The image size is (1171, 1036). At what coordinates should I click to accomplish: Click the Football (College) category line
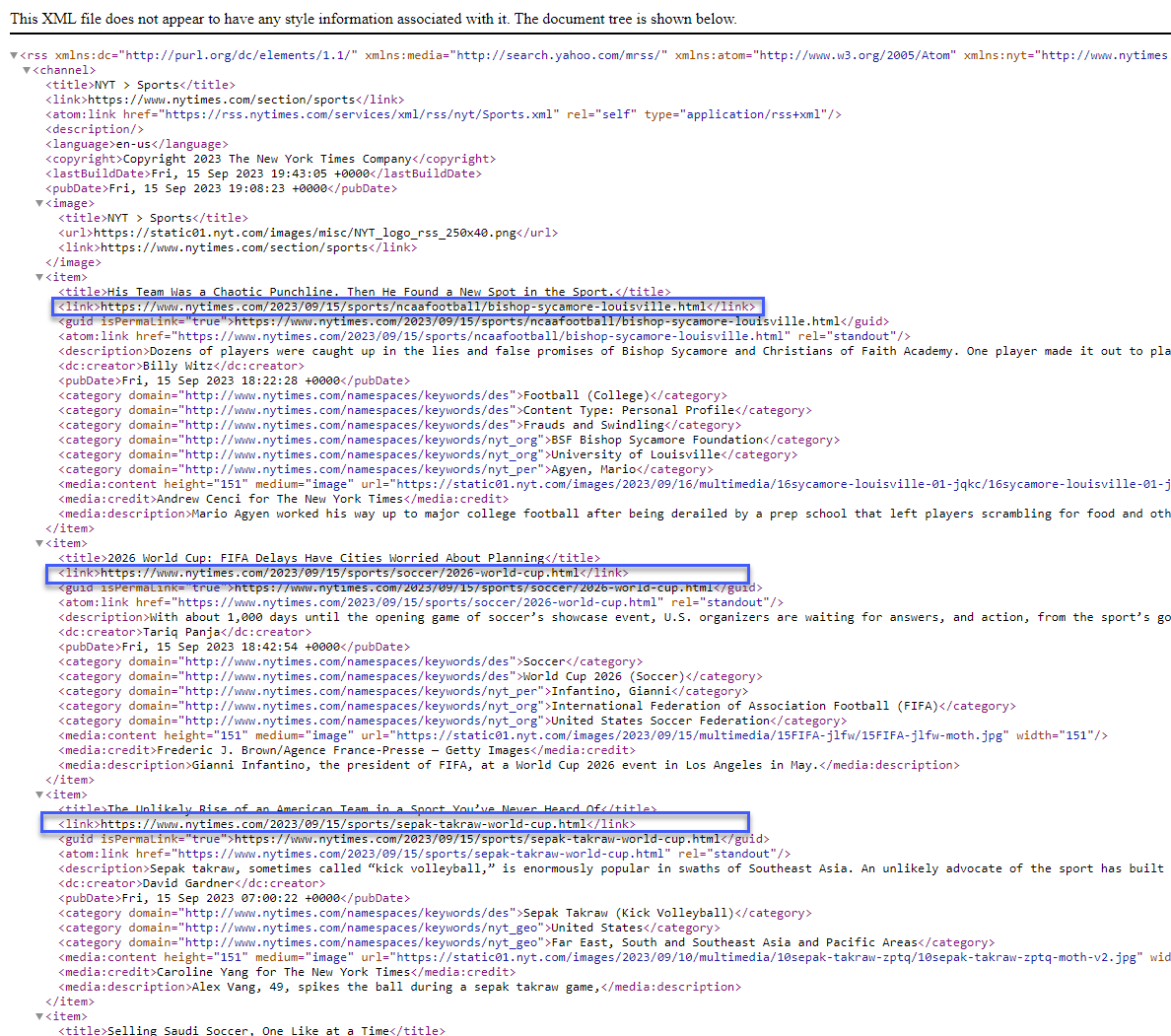click(x=393, y=396)
